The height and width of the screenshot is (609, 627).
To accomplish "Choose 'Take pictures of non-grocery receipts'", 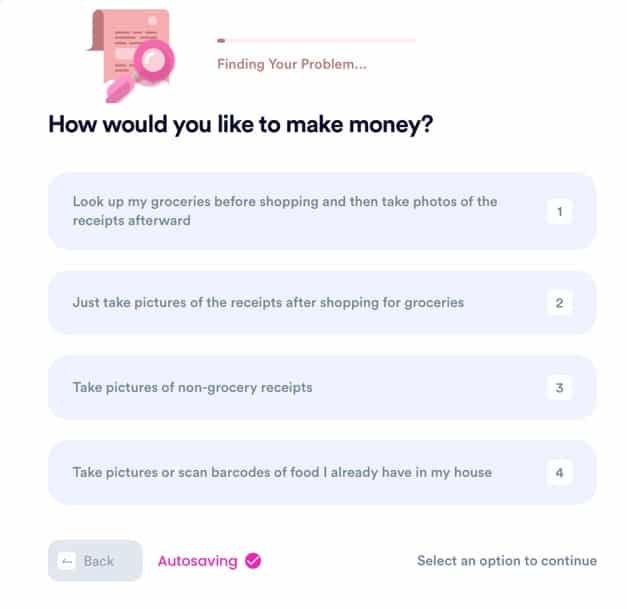I will coord(322,387).
